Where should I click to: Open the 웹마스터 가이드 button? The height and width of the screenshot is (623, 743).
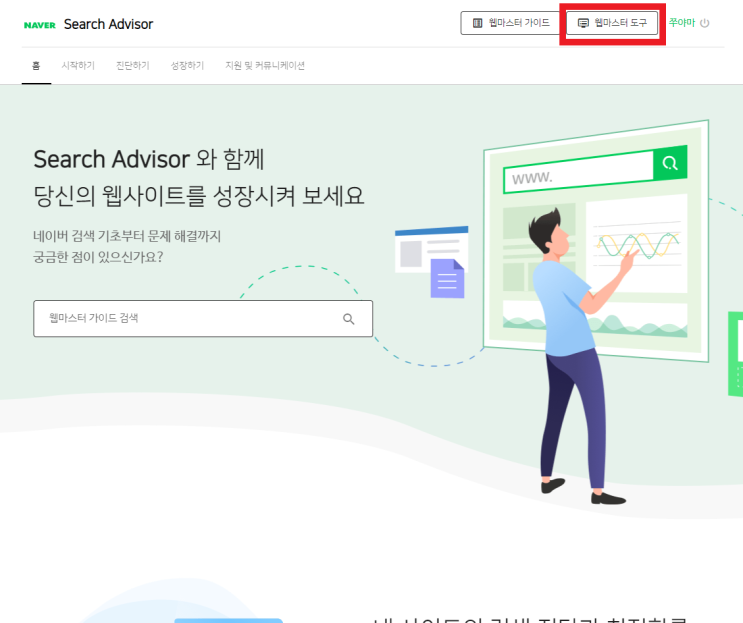(x=511, y=23)
